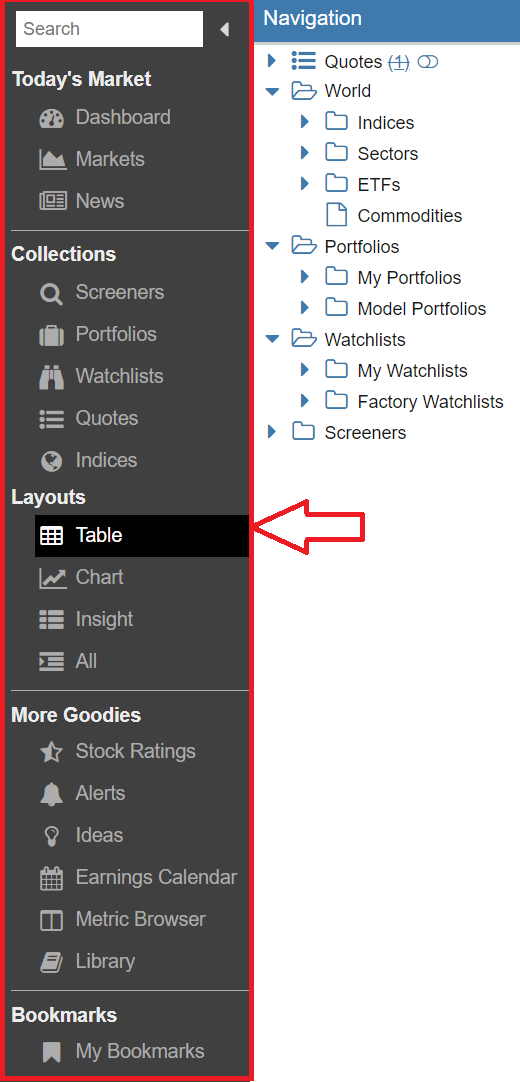Collapse the sidebar with the left arrow
Screen dimensions: 520x1082
[x=224, y=29]
